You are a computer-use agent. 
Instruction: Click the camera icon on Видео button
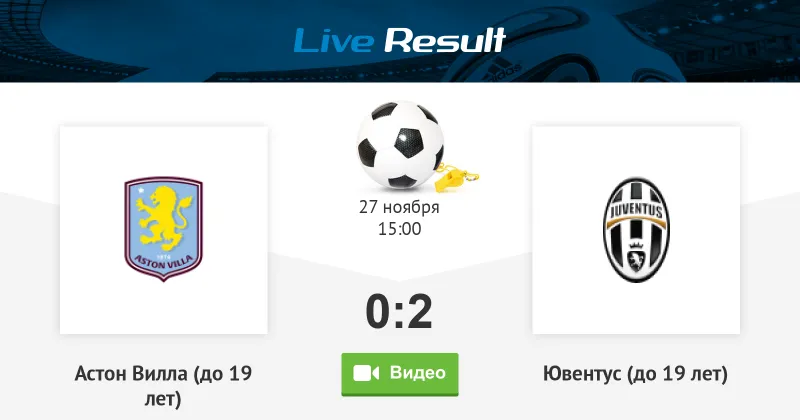[x=366, y=373]
